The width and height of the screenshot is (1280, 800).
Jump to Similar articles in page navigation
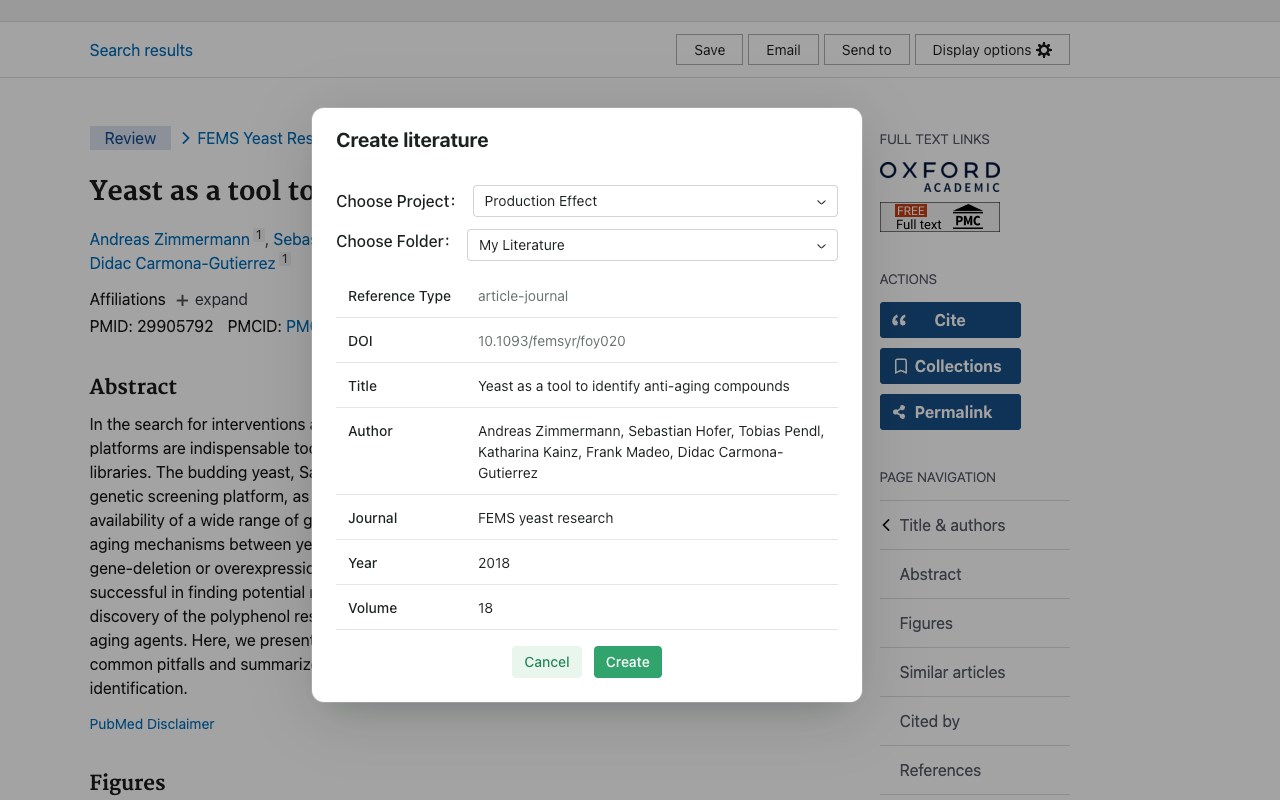click(952, 672)
